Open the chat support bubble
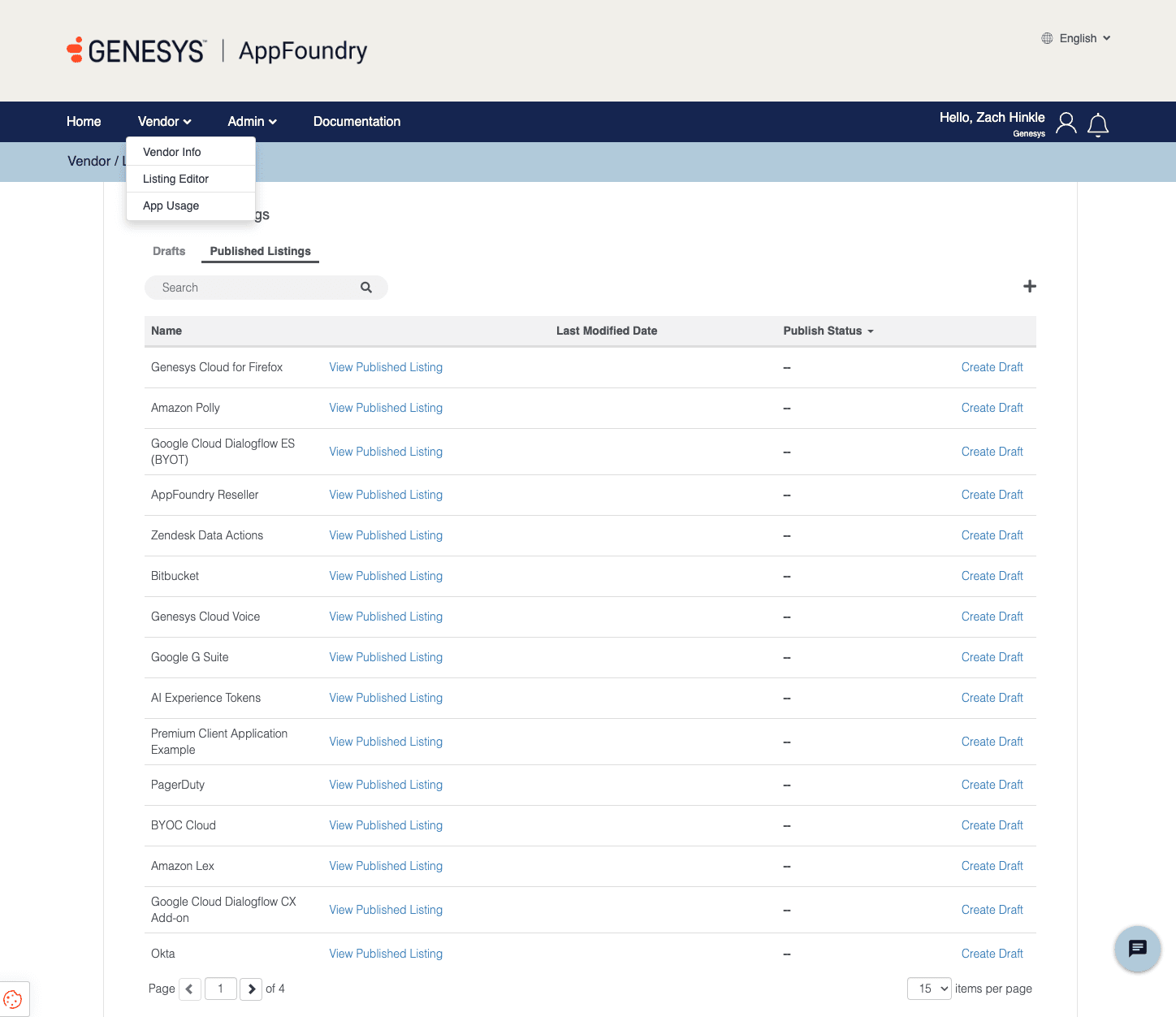Viewport: 1176px width, 1017px height. pos(1137,948)
